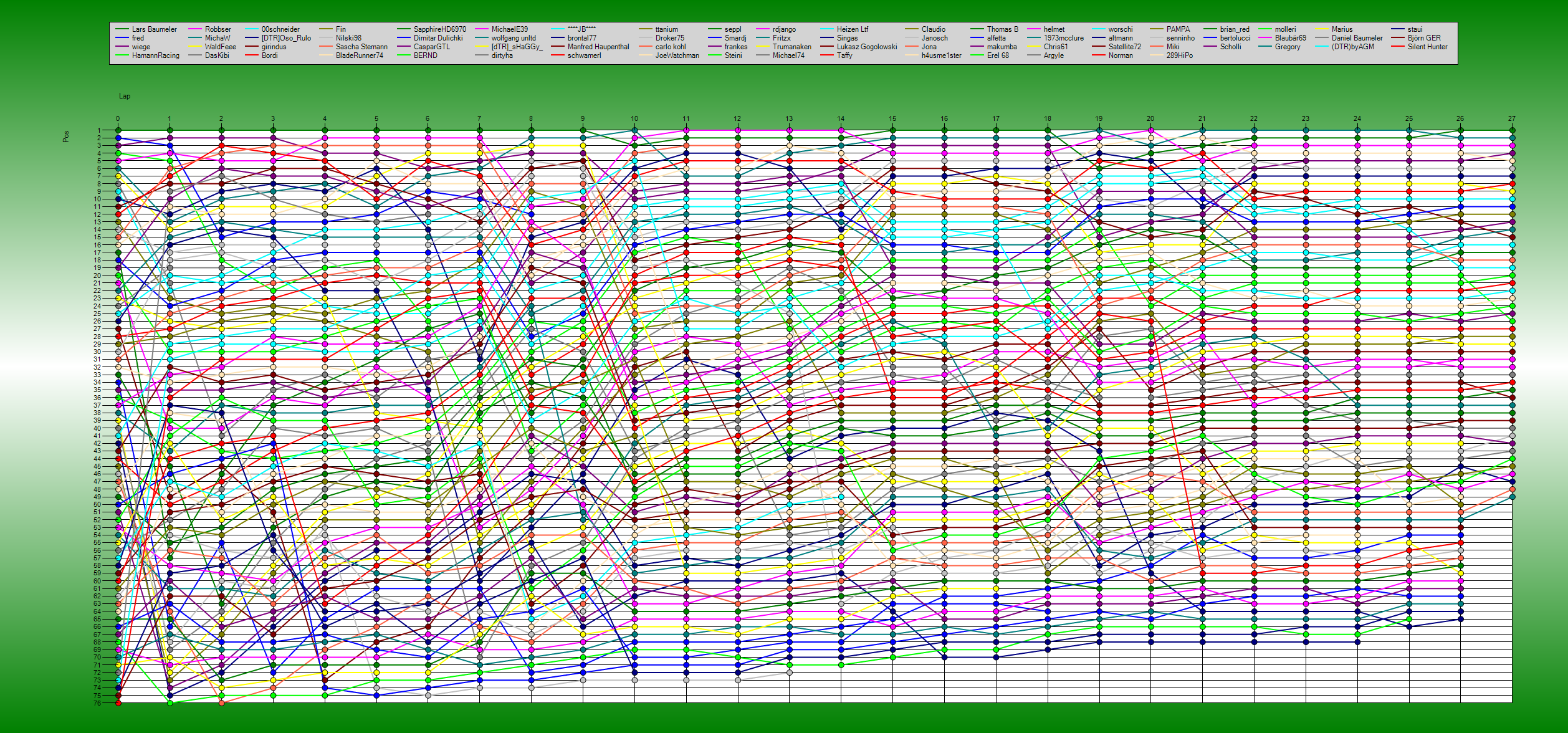Click Nilski98 in the legend
Image resolution: width=1568 pixels, height=733 pixels.
point(348,38)
